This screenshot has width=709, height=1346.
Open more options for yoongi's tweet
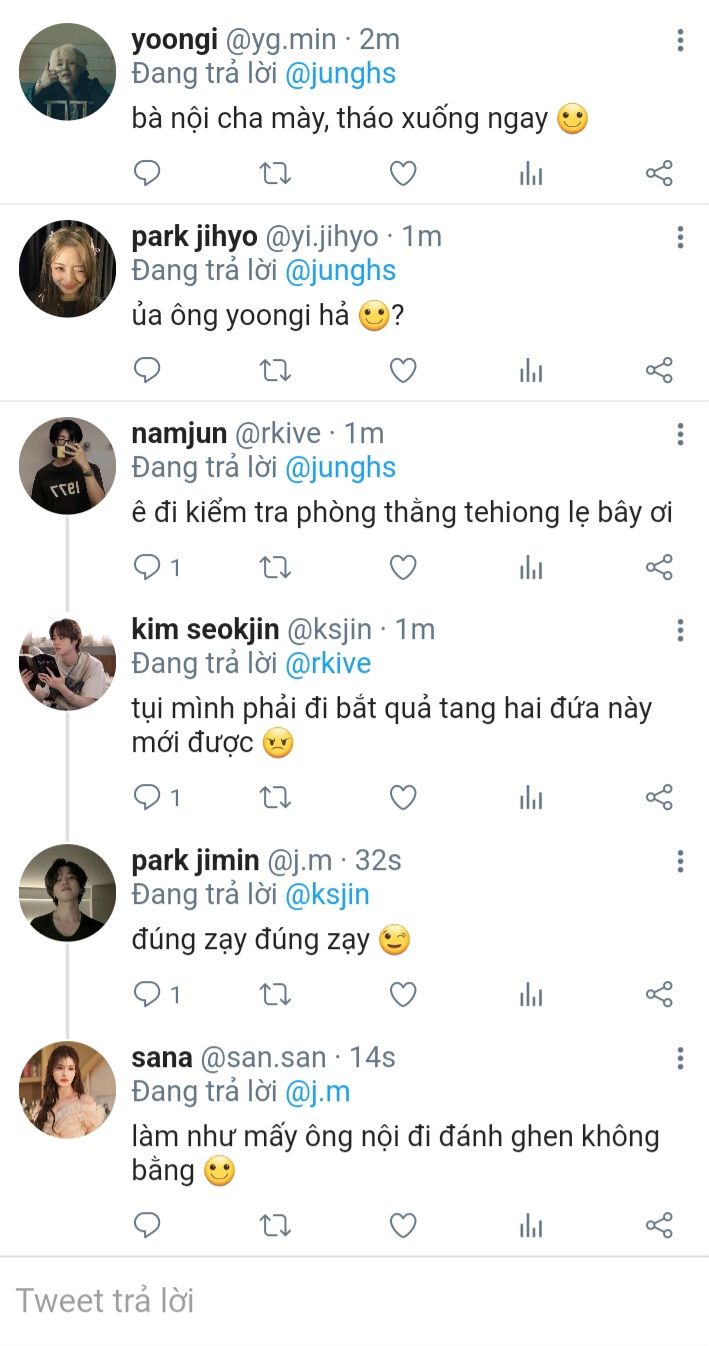click(680, 41)
